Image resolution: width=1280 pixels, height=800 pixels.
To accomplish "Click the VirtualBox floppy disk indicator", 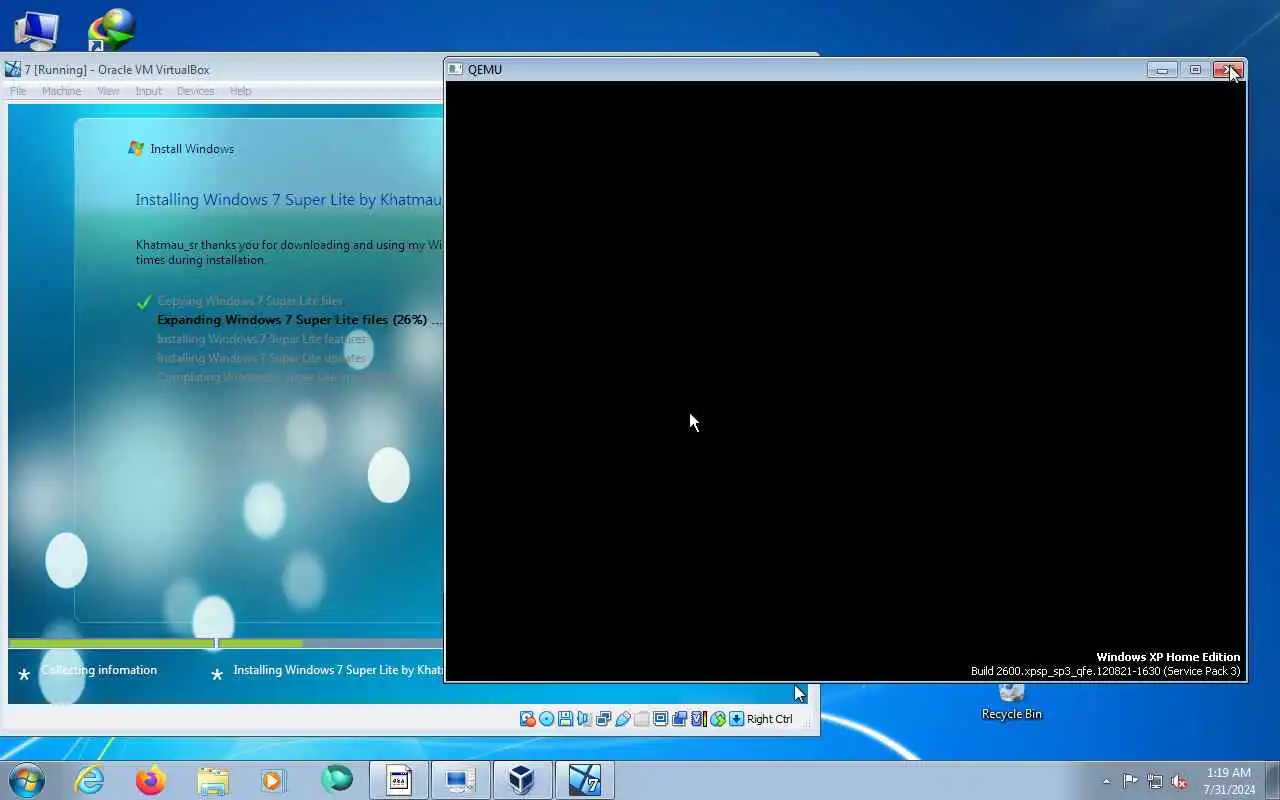I will (566, 719).
